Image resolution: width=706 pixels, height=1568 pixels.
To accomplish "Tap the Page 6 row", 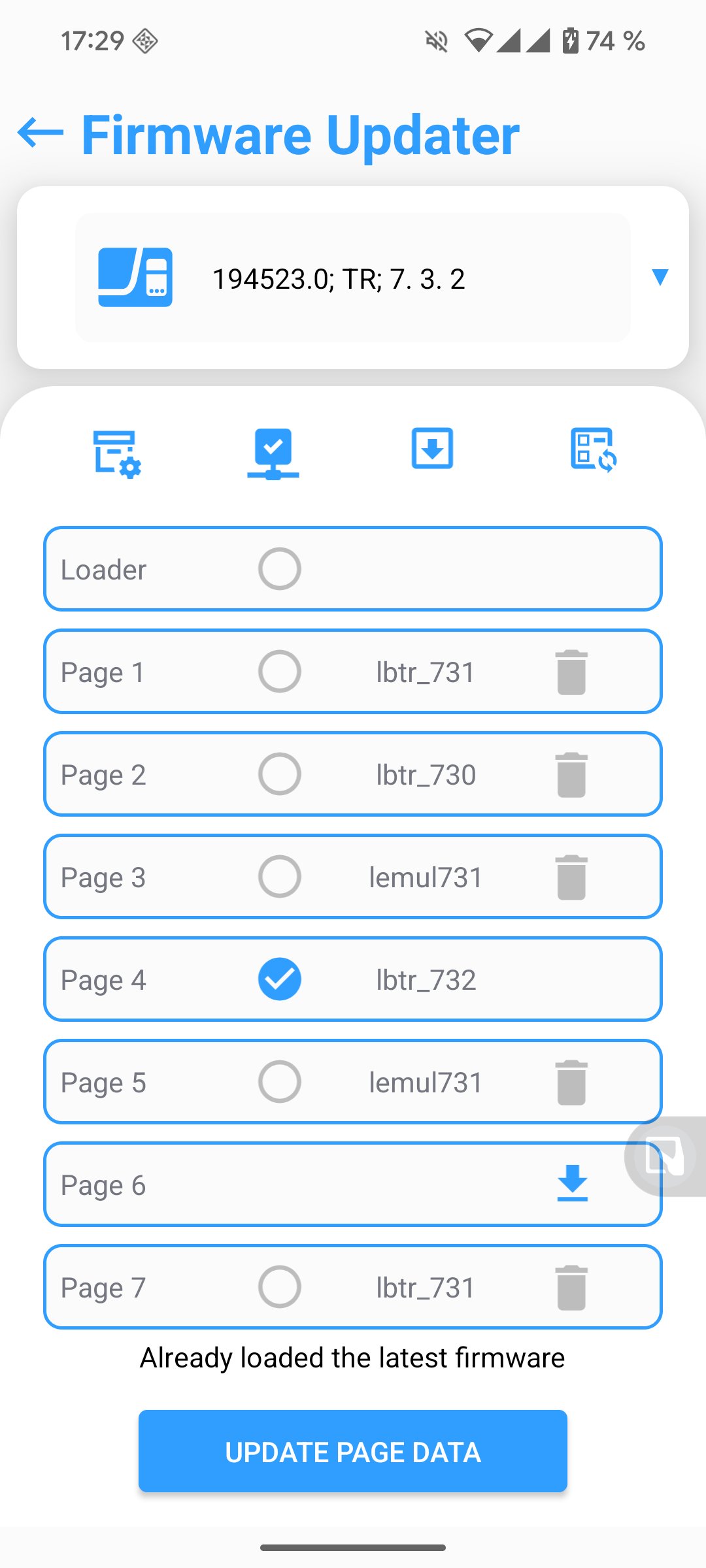I will 353,1184.
